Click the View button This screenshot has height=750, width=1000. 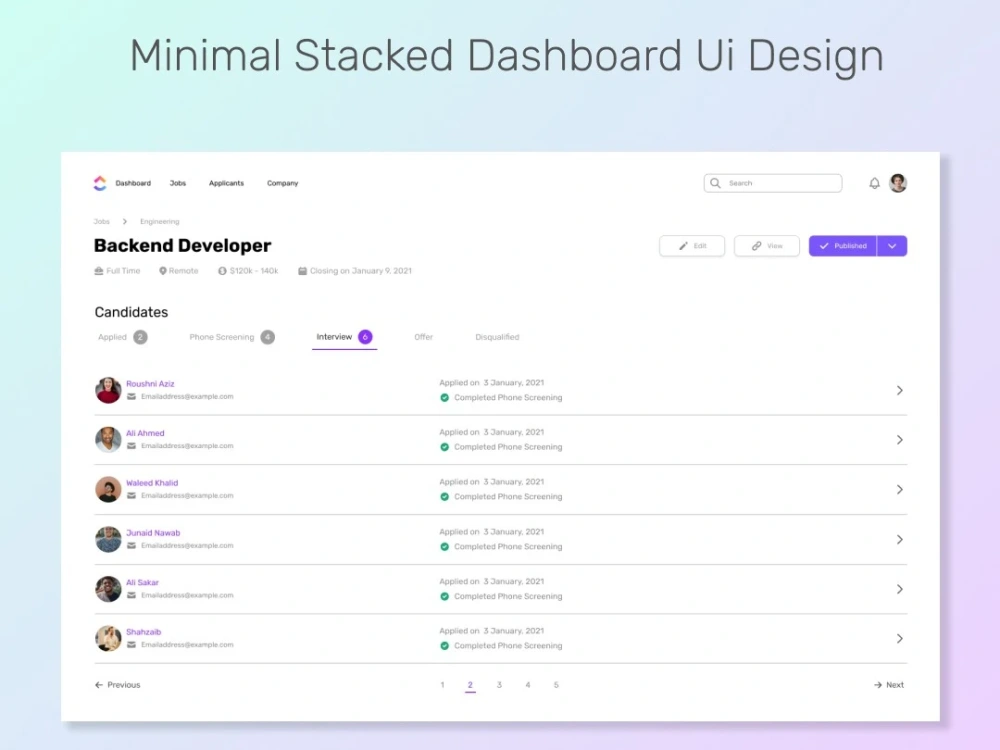pos(767,246)
